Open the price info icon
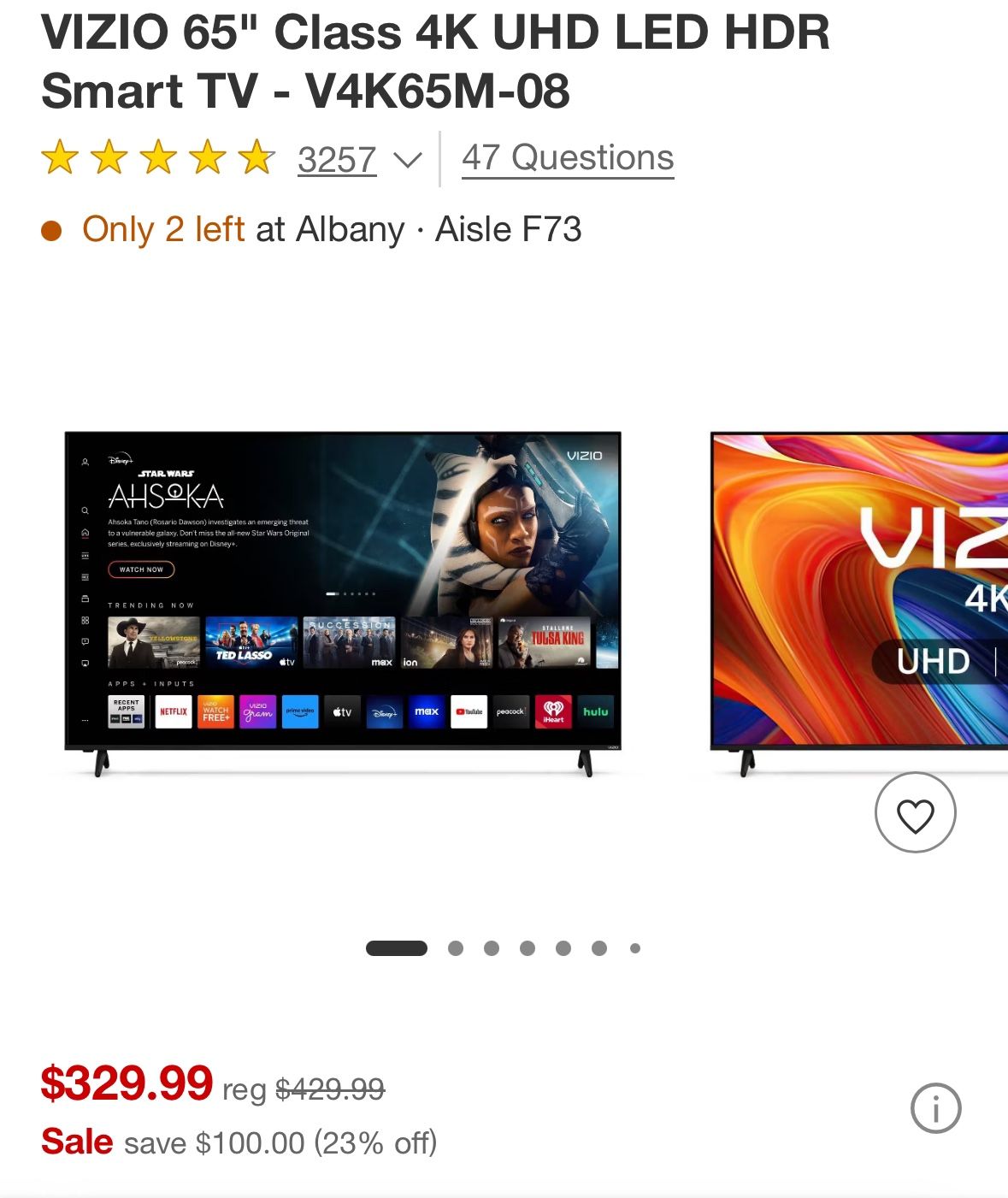The height and width of the screenshot is (1198, 1008). (935, 1108)
